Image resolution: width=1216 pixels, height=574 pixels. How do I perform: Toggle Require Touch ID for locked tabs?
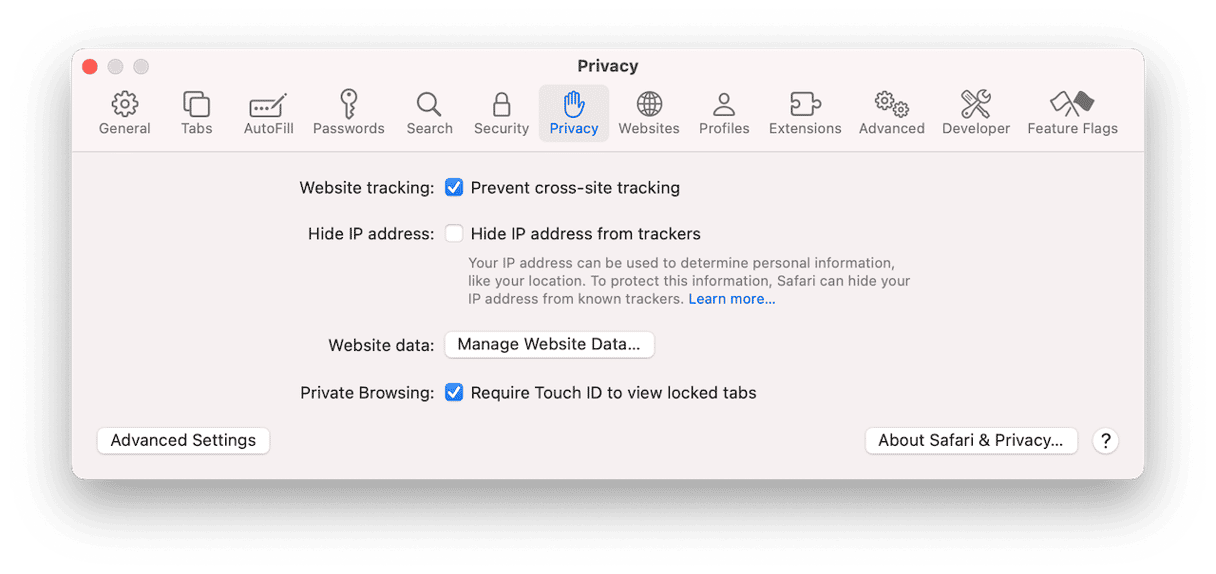[454, 393]
